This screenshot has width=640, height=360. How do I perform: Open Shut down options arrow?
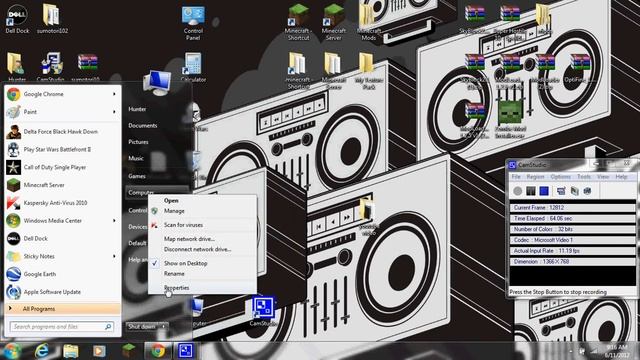pos(164,327)
